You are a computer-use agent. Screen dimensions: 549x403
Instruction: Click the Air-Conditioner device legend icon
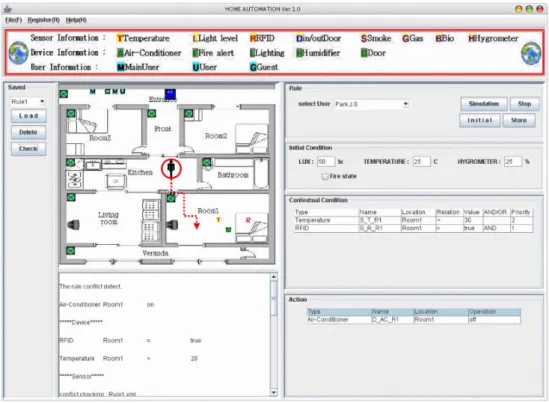(120, 53)
